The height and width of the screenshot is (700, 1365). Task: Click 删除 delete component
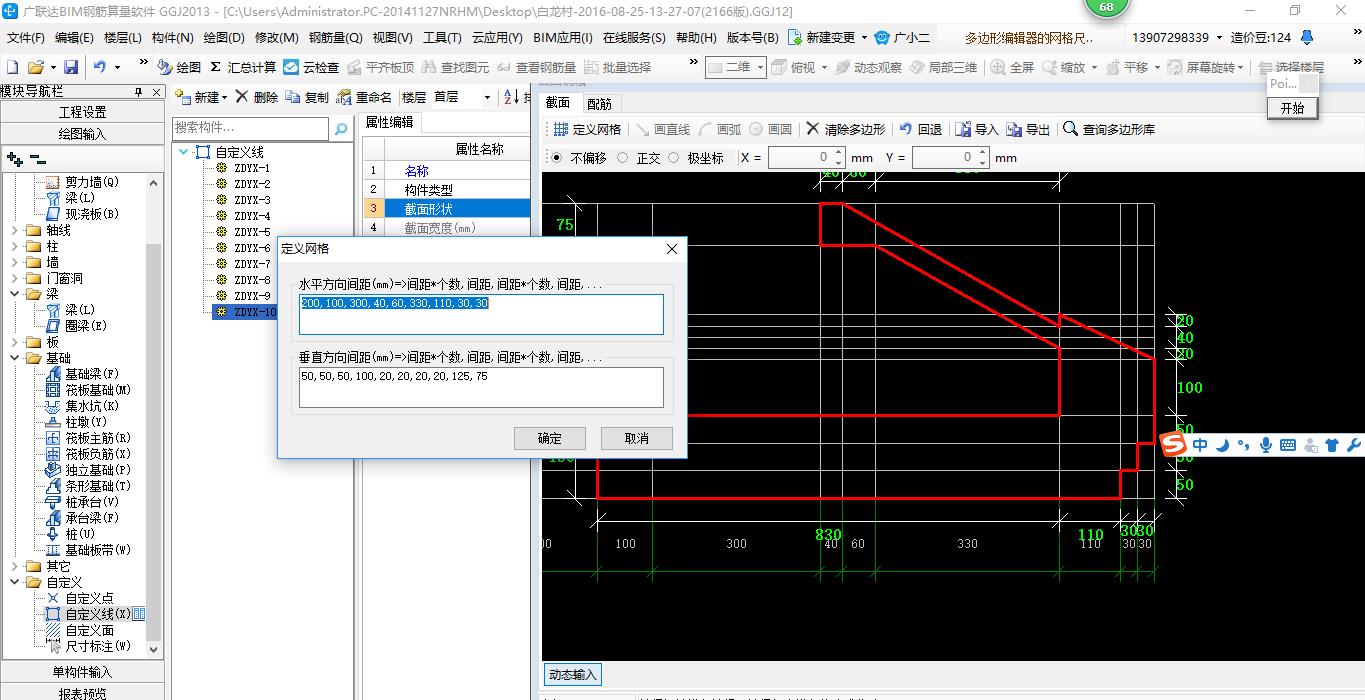257,97
